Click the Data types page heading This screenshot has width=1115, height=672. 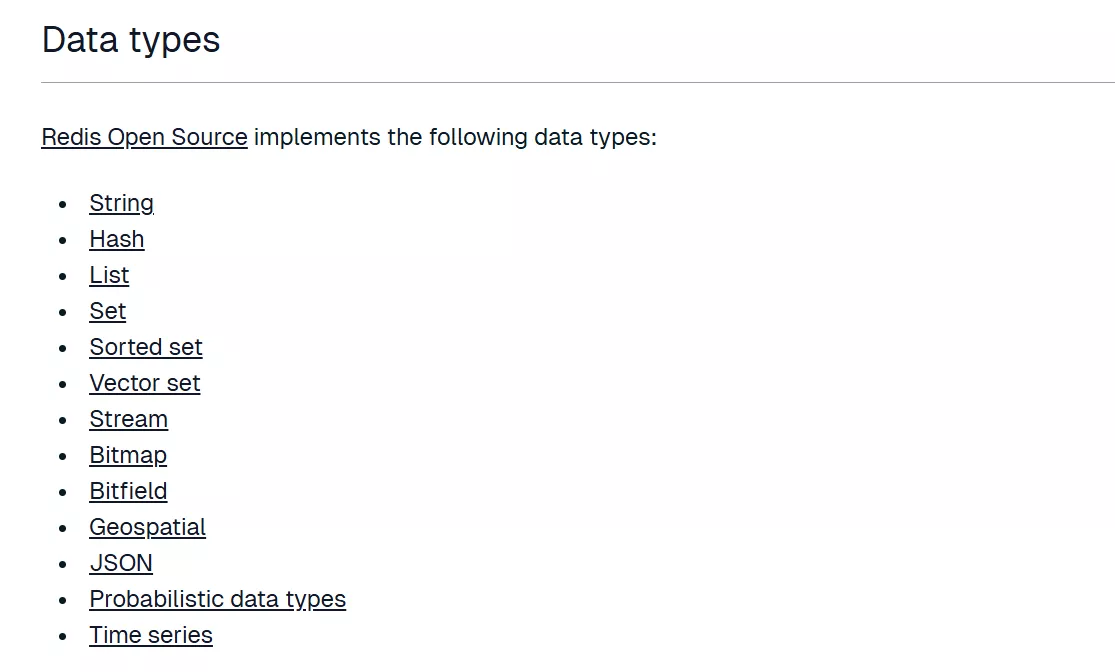[131, 40]
